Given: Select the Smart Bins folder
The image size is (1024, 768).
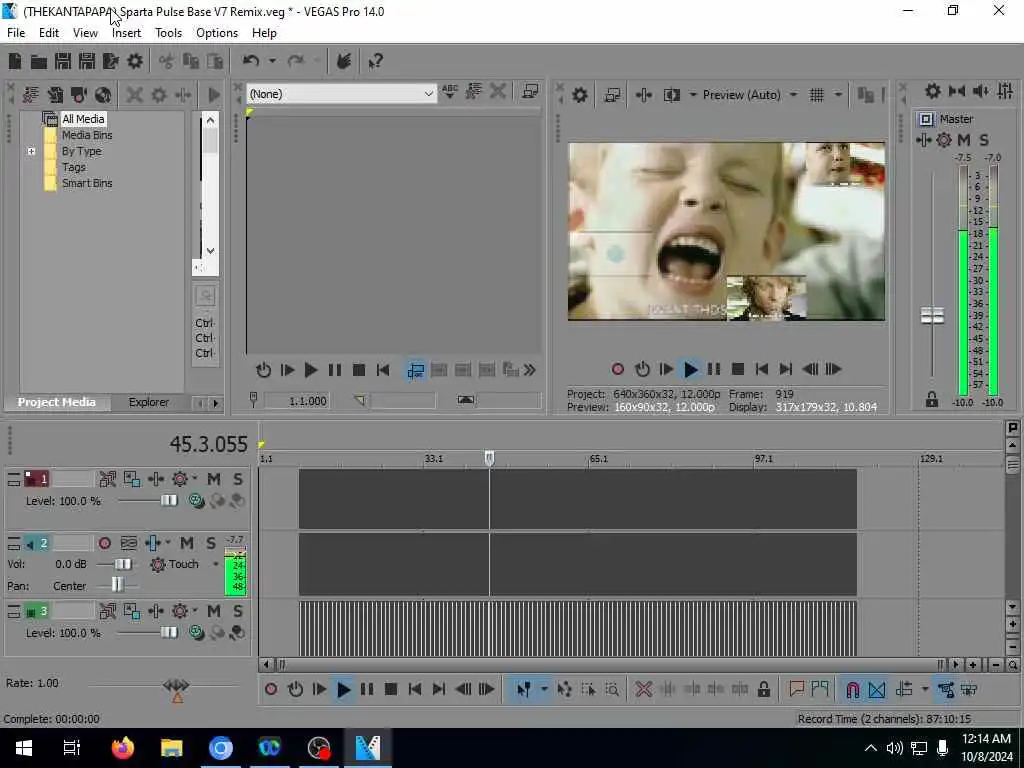Looking at the screenshot, I should pos(87,184).
